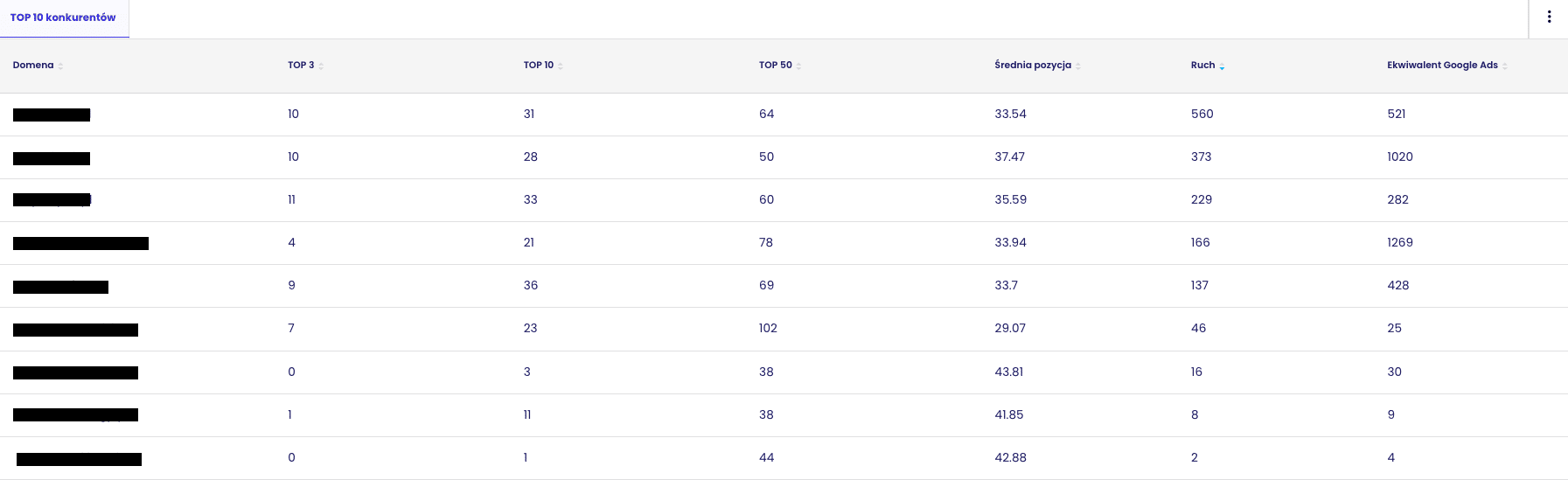1568x480 pixels.
Task: Click the average position 43.81 cell
Action: pyautogui.click(x=1009, y=372)
